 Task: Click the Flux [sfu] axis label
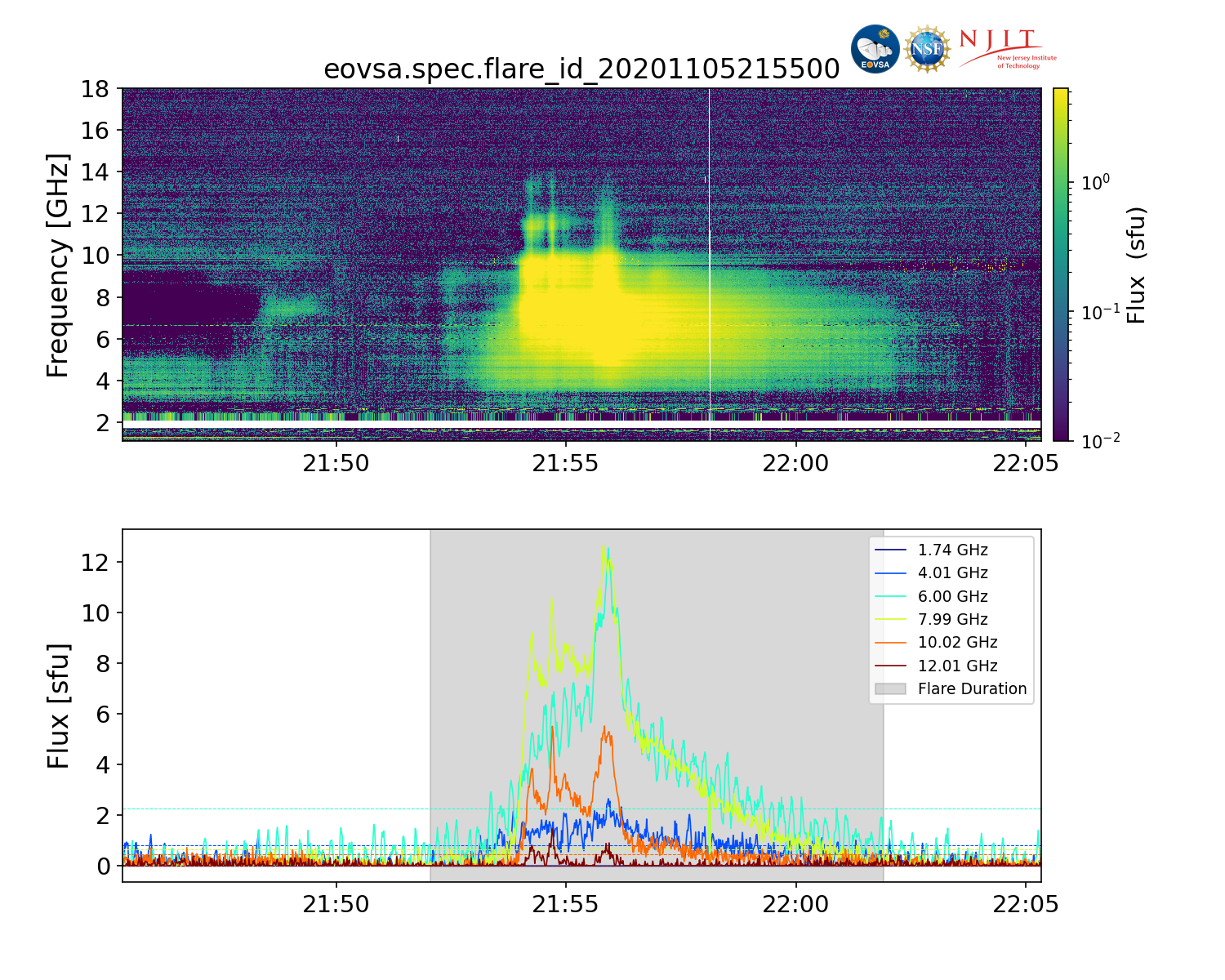click(58, 706)
